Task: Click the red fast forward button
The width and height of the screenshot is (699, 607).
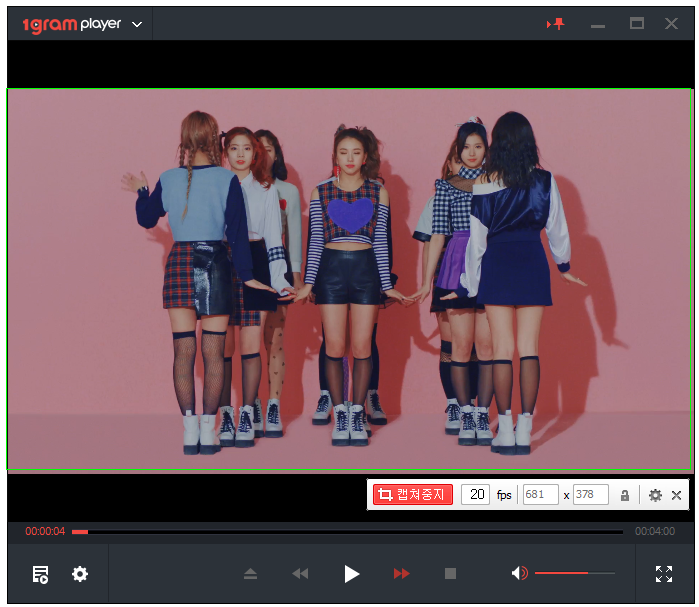Action: (402, 574)
